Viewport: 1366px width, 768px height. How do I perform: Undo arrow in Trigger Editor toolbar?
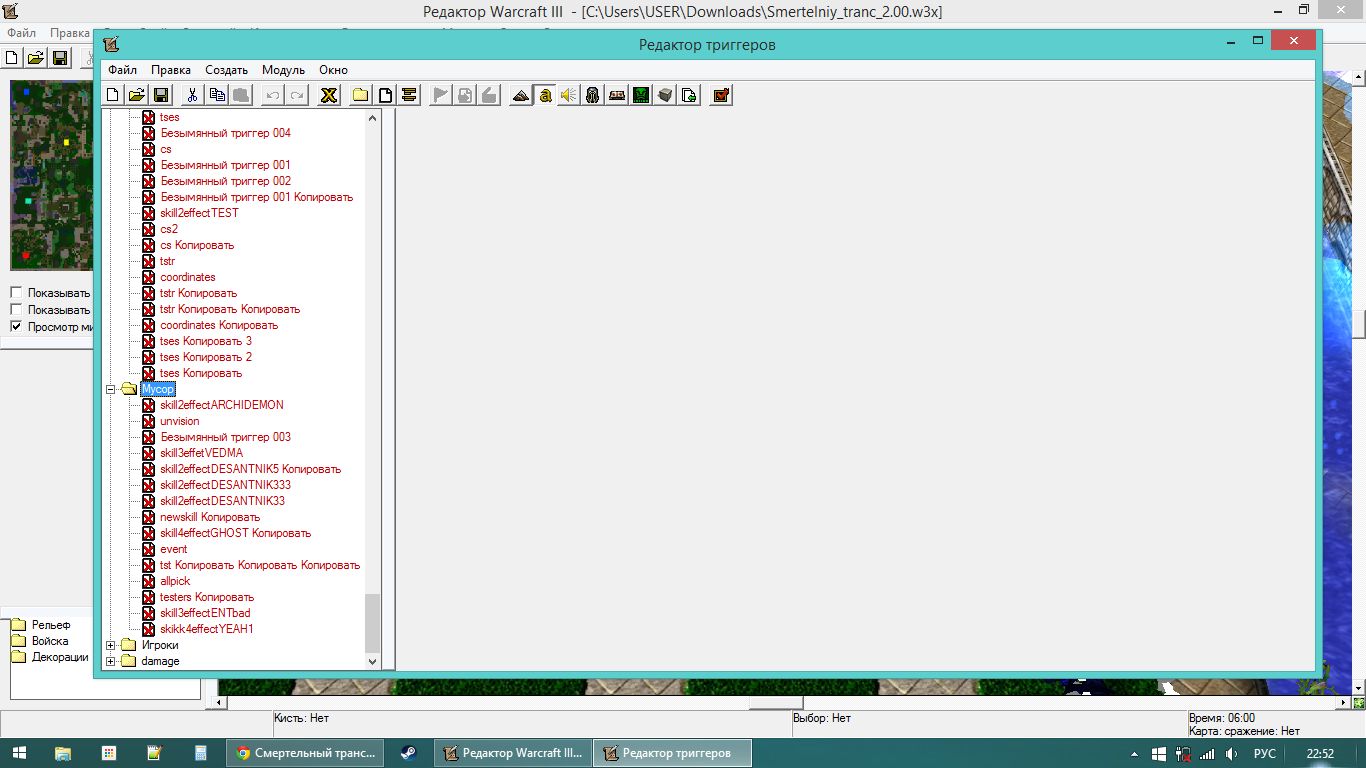point(272,95)
